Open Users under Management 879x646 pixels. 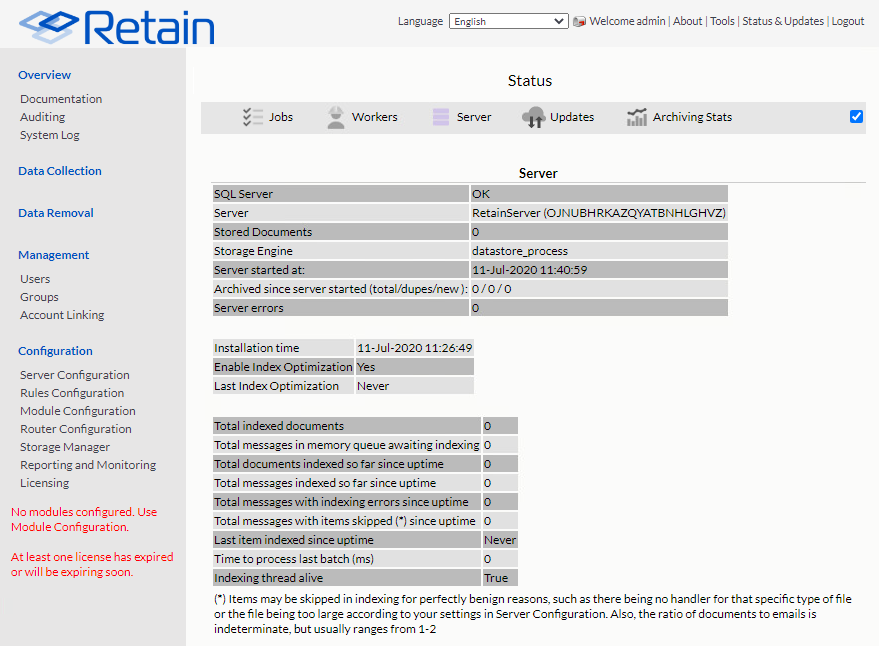pyautogui.click(x=35, y=279)
